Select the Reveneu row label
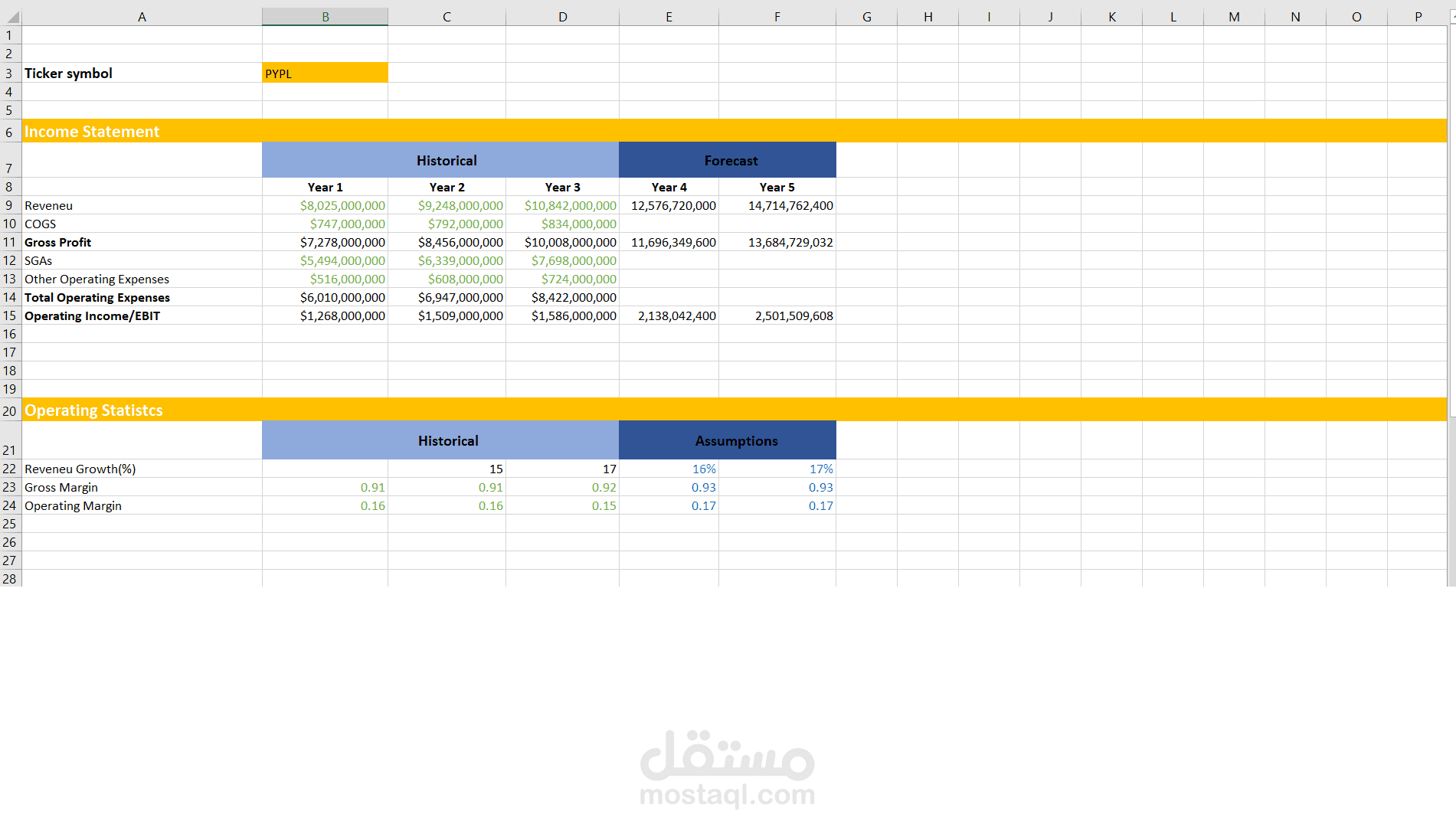1456x827 pixels. point(142,205)
